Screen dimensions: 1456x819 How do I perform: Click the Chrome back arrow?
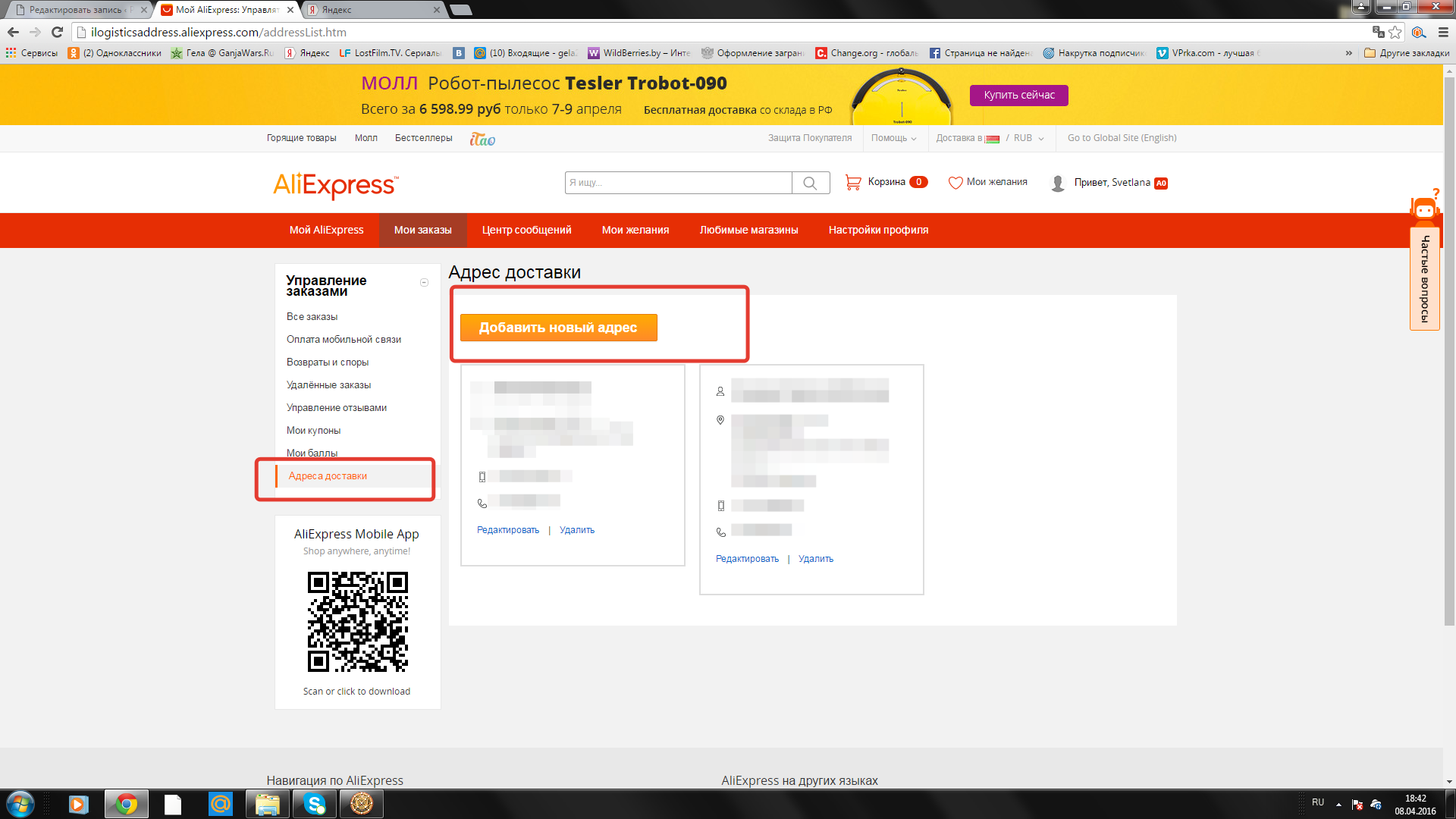13,32
